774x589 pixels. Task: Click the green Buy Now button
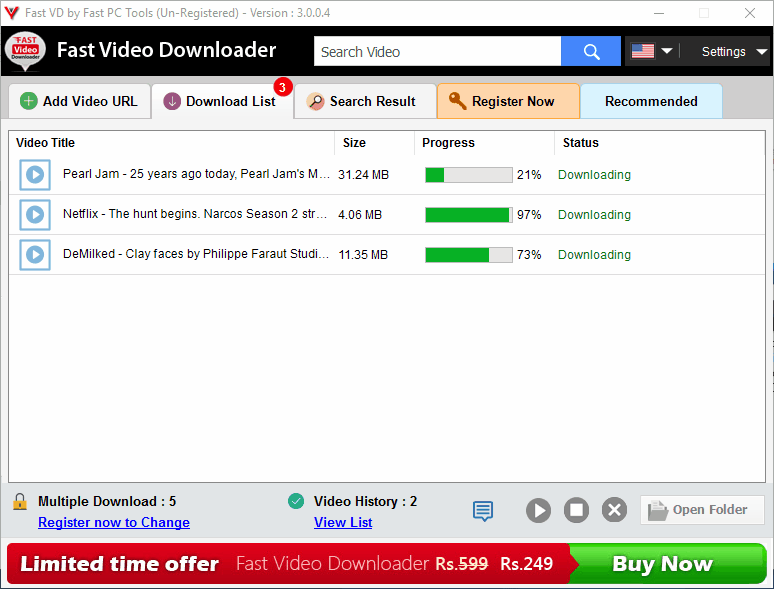click(x=667, y=563)
